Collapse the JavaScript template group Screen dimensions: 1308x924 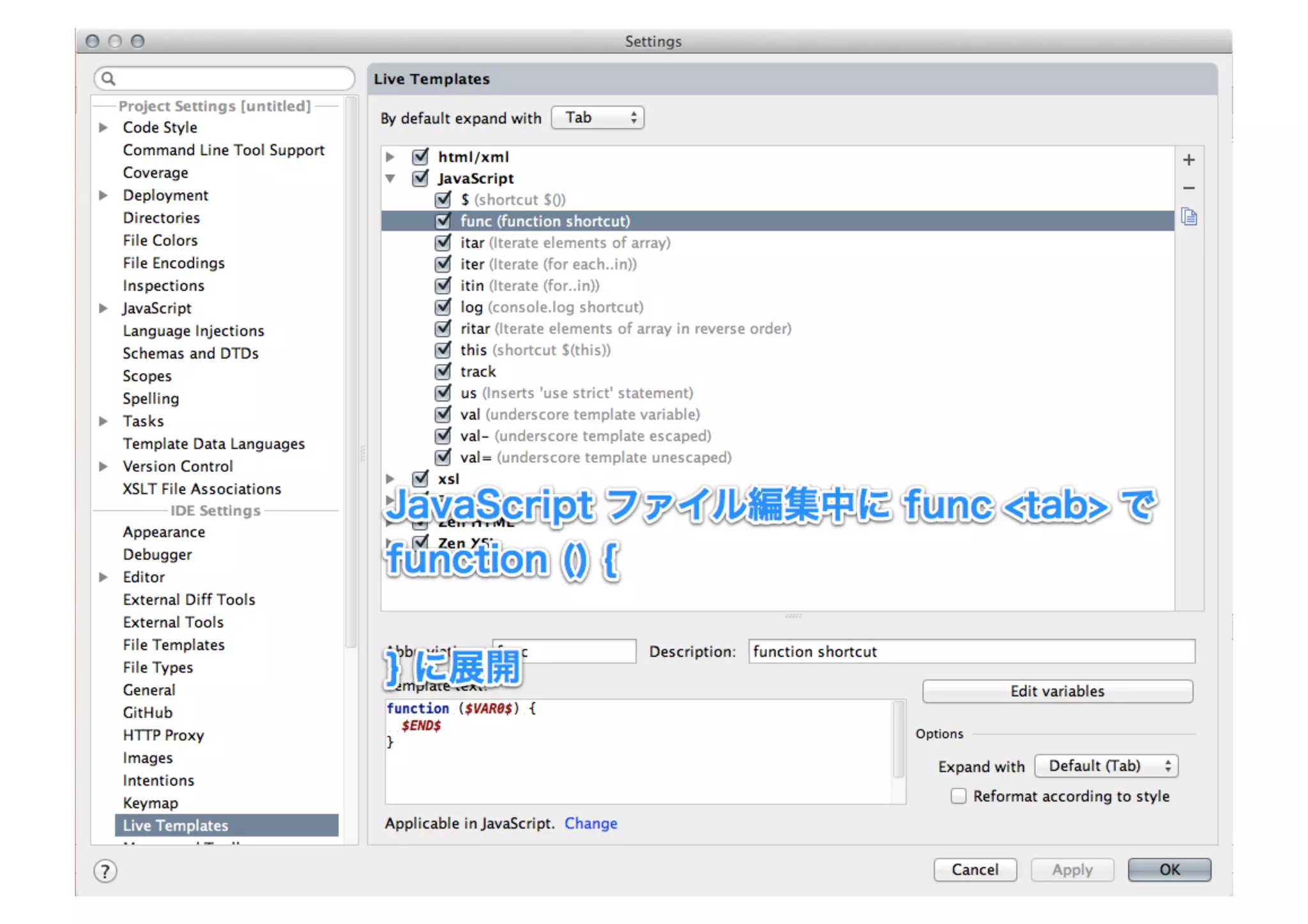tap(390, 179)
